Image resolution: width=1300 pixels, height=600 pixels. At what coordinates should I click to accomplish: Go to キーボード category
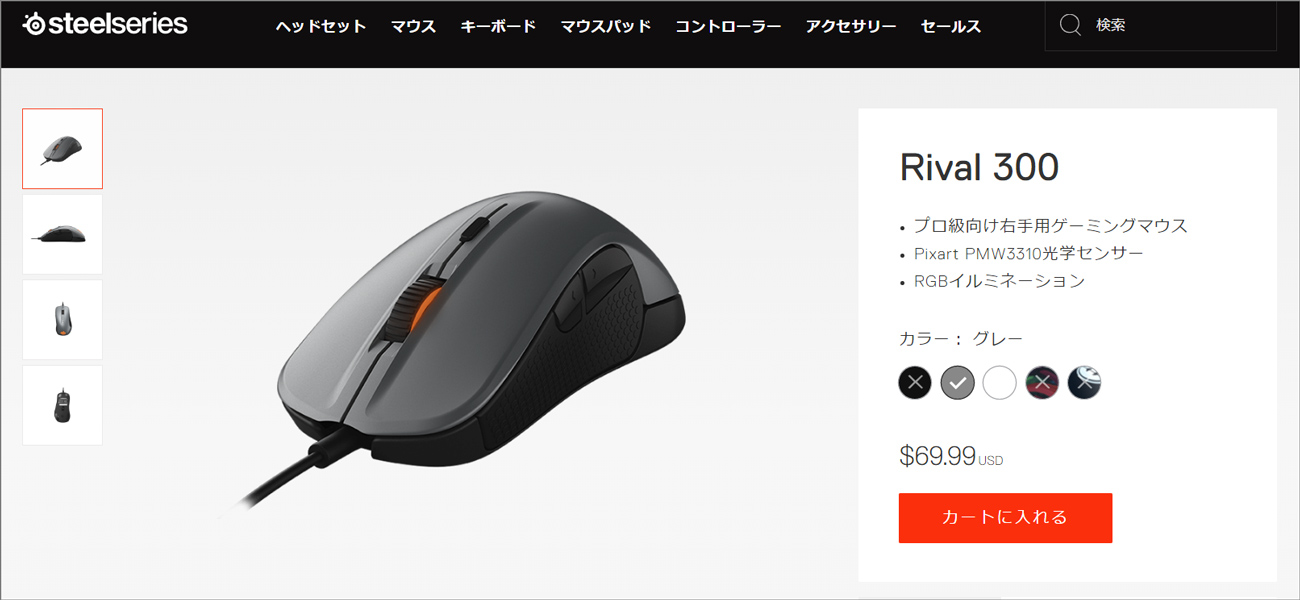tap(498, 26)
